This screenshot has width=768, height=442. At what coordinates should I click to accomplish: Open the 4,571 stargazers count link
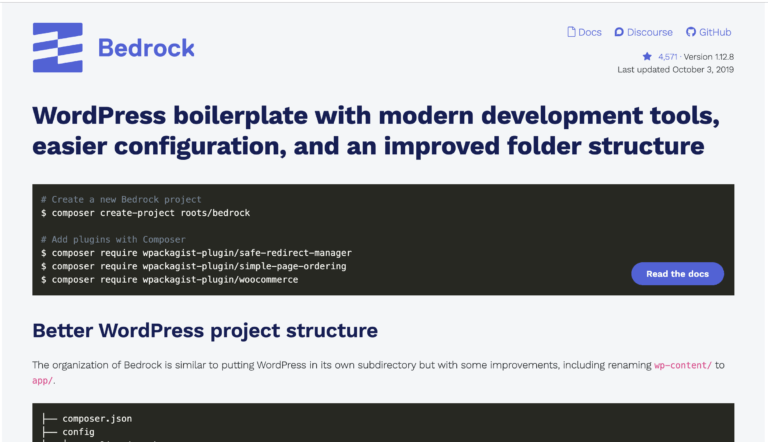coord(668,57)
